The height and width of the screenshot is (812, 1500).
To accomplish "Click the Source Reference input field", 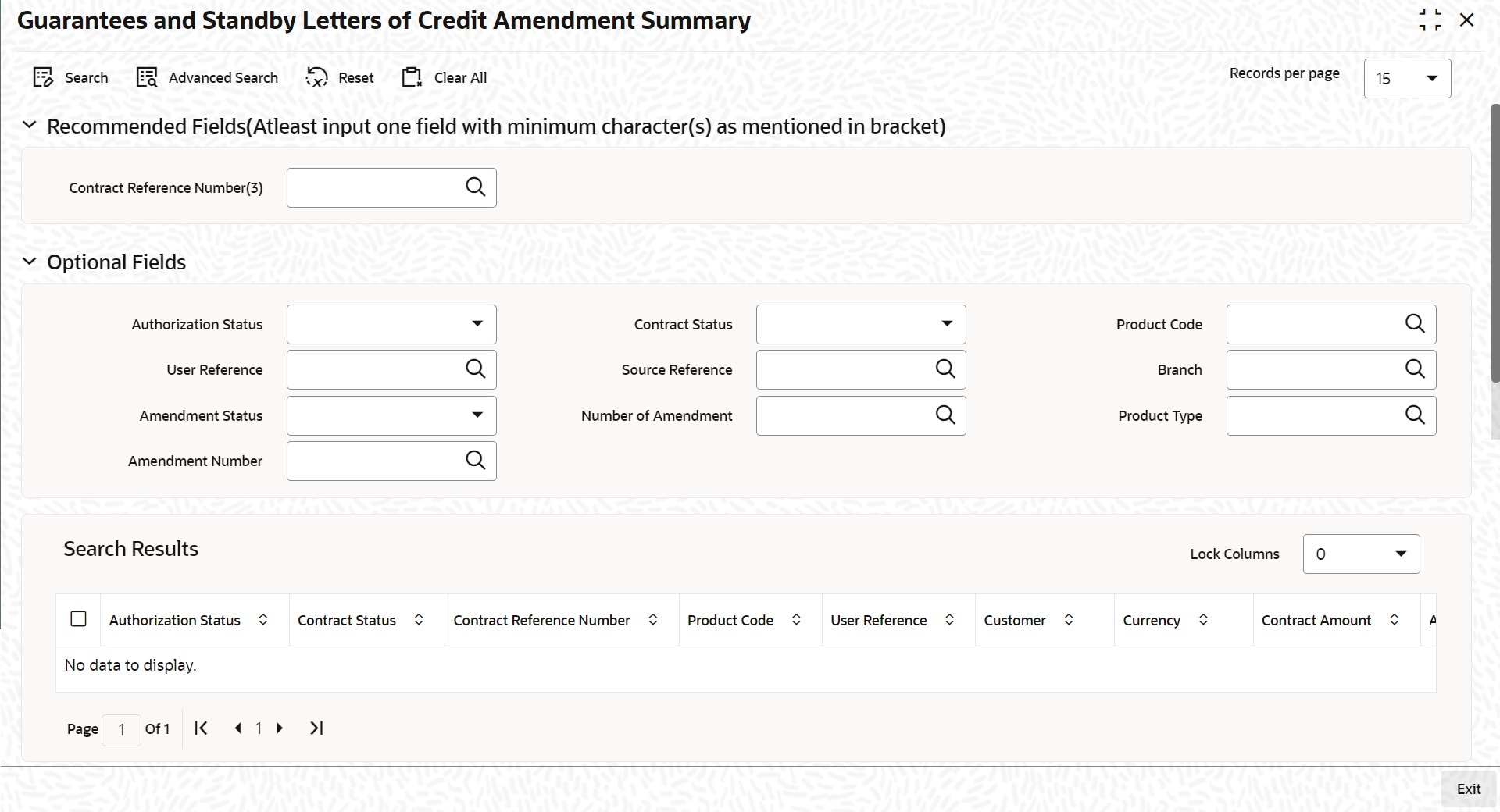I will tap(842, 369).
